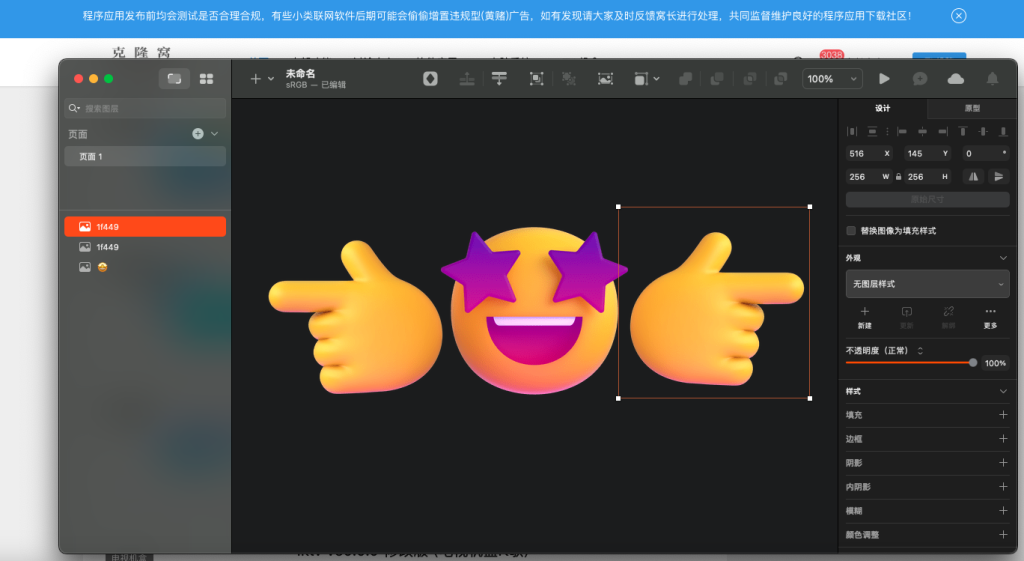Click the opacity 100% value field

995,363
